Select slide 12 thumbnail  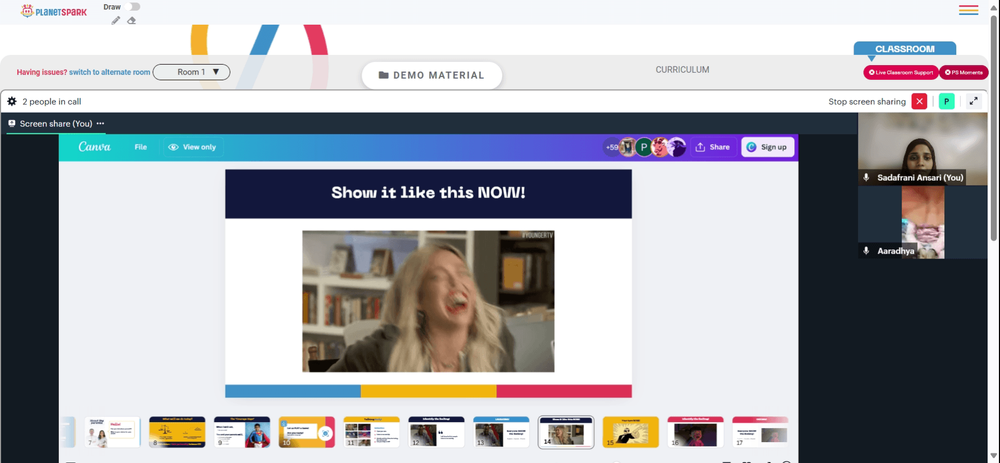coord(436,432)
